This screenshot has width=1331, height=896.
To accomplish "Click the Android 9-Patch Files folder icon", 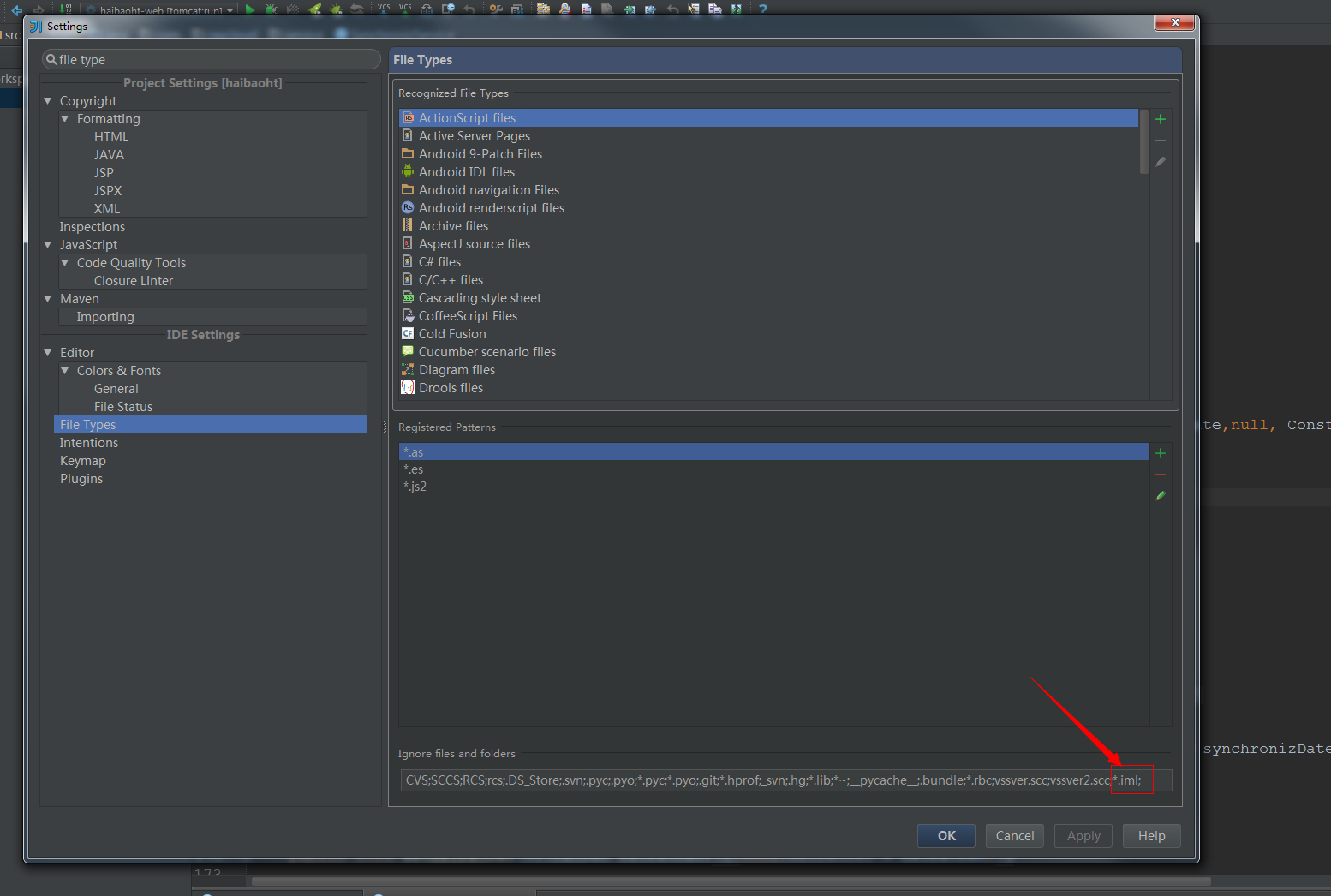I will point(409,154).
